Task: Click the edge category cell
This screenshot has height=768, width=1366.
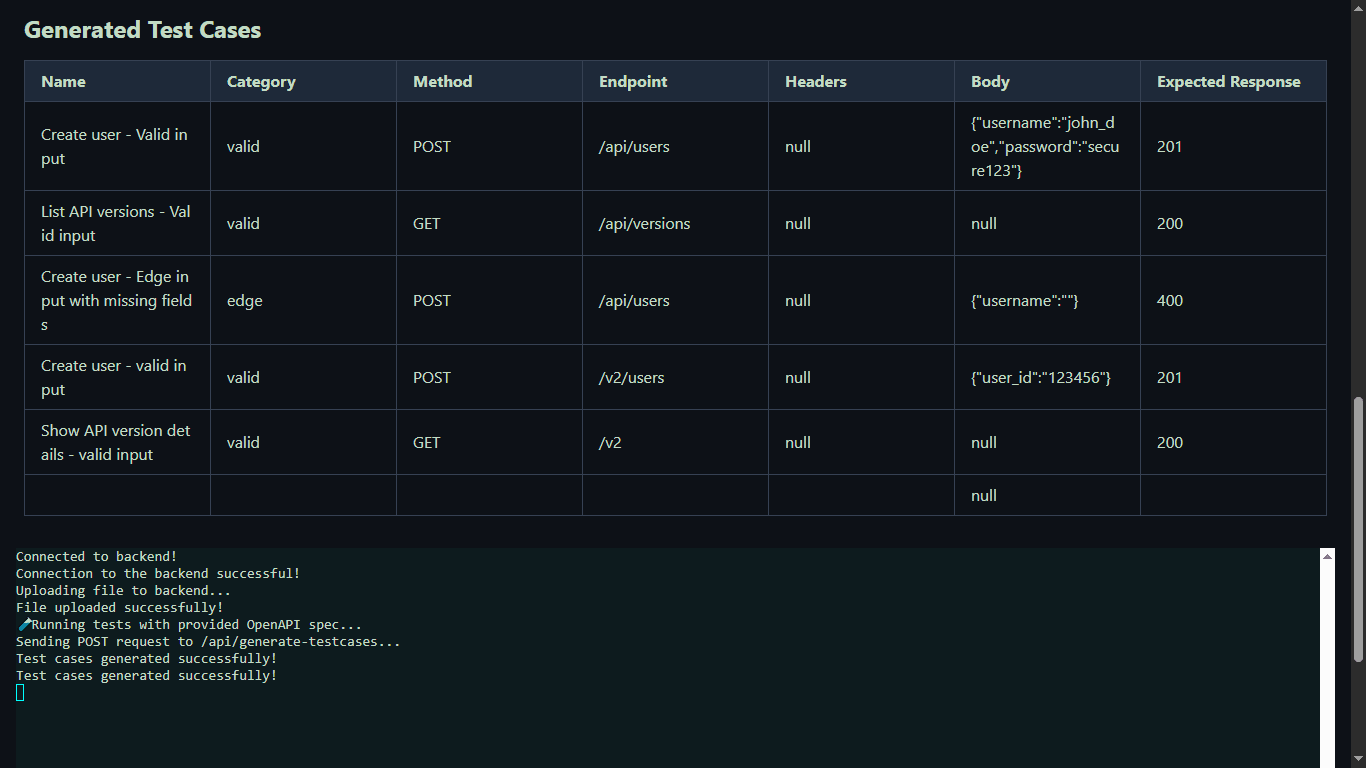Action: coord(303,300)
